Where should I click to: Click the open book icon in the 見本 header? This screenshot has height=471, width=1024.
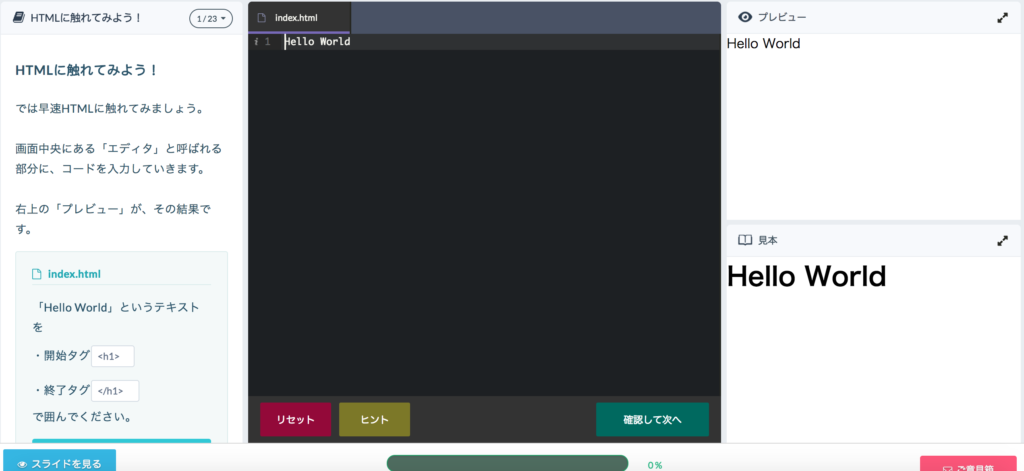[745, 240]
